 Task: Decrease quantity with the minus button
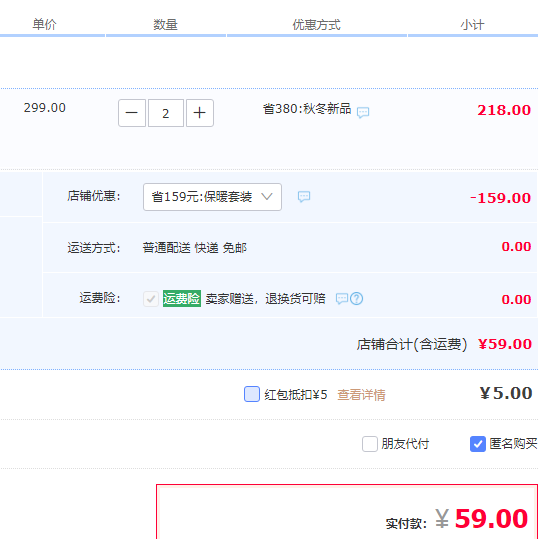[x=132, y=113]
